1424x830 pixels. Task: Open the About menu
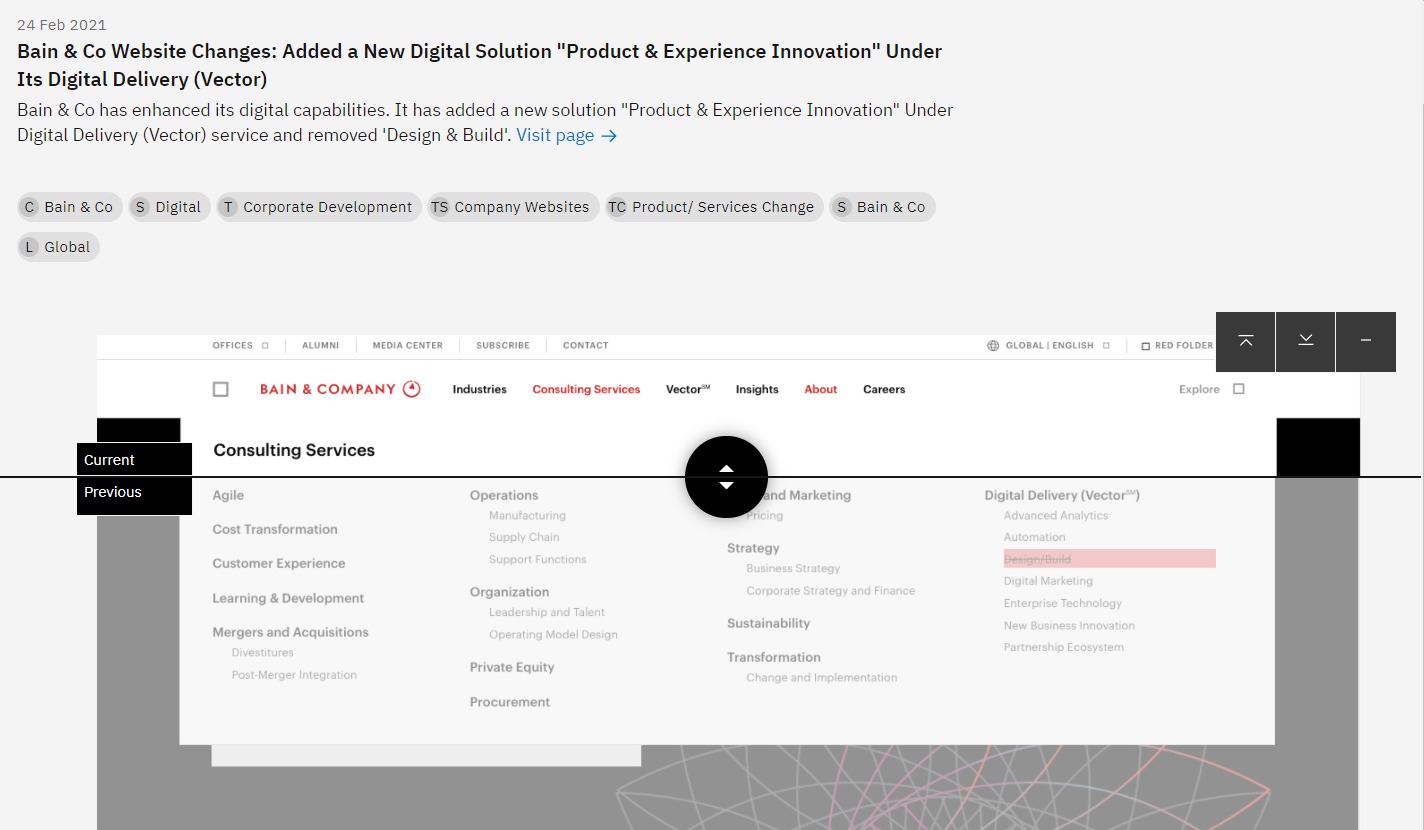(820, 389)
